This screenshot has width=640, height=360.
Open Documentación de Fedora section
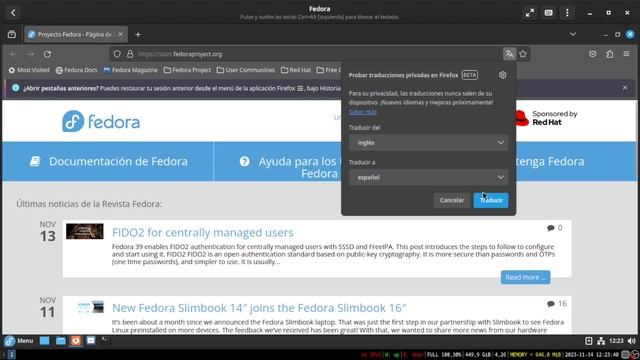[108, 161]
